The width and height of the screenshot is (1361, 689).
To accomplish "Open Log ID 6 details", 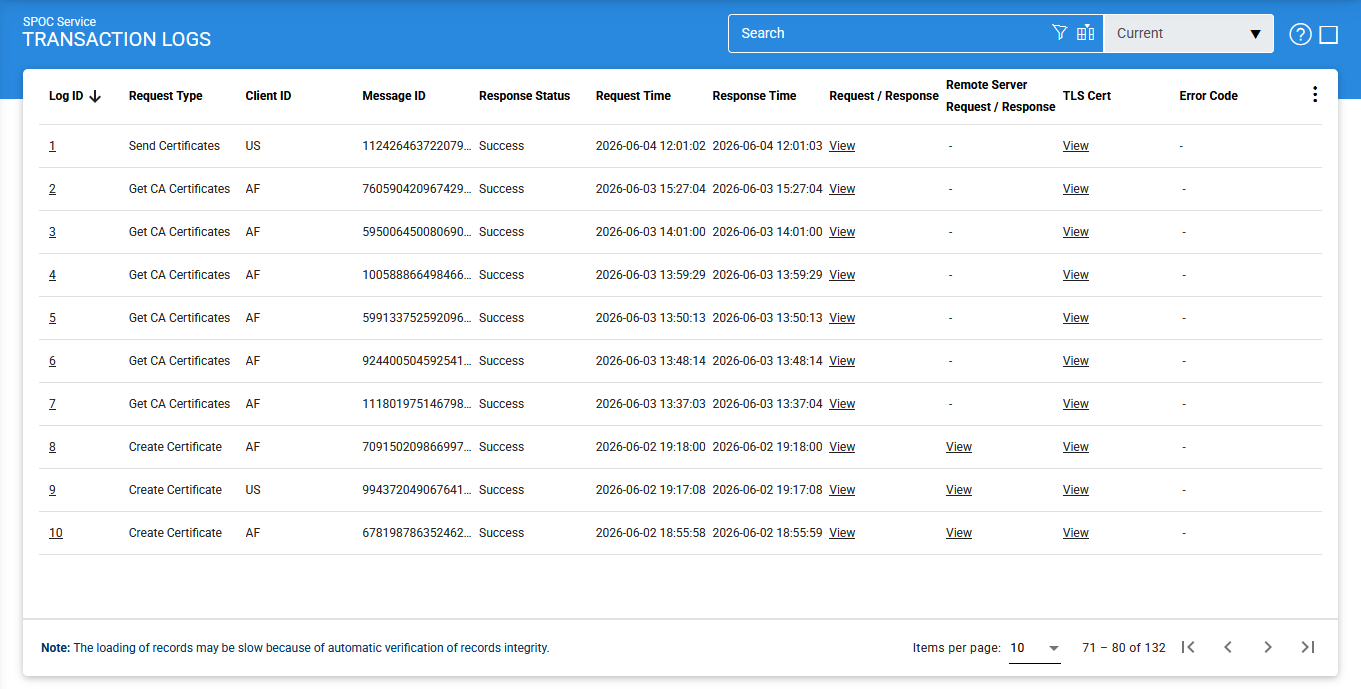I will click(x=52, y=361).
